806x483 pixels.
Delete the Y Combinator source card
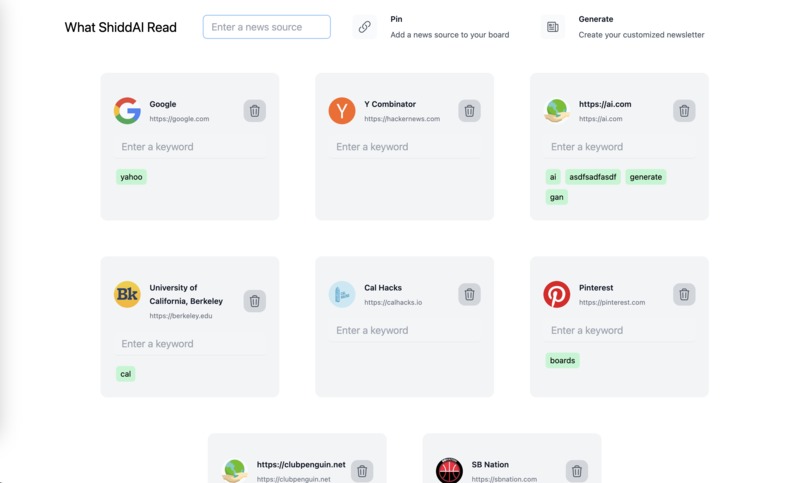click(469, 110)
